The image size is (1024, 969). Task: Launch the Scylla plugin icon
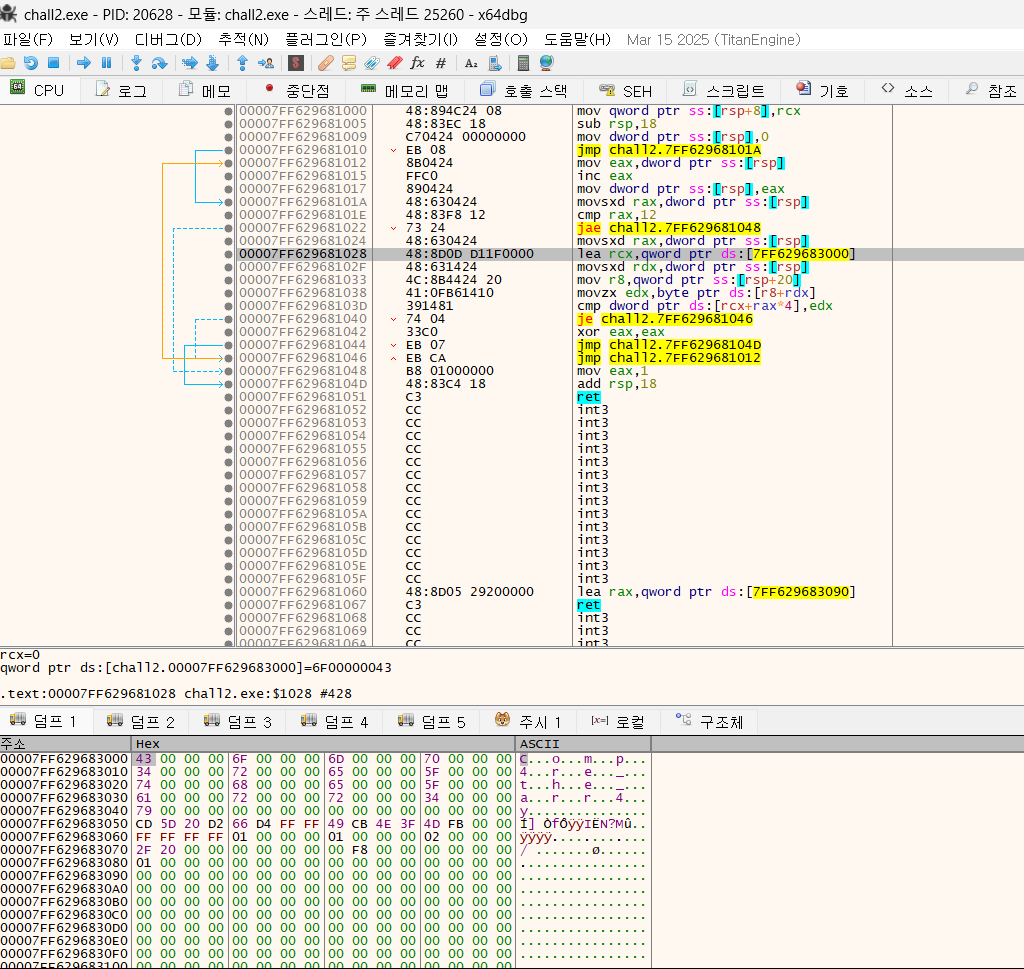295,62
